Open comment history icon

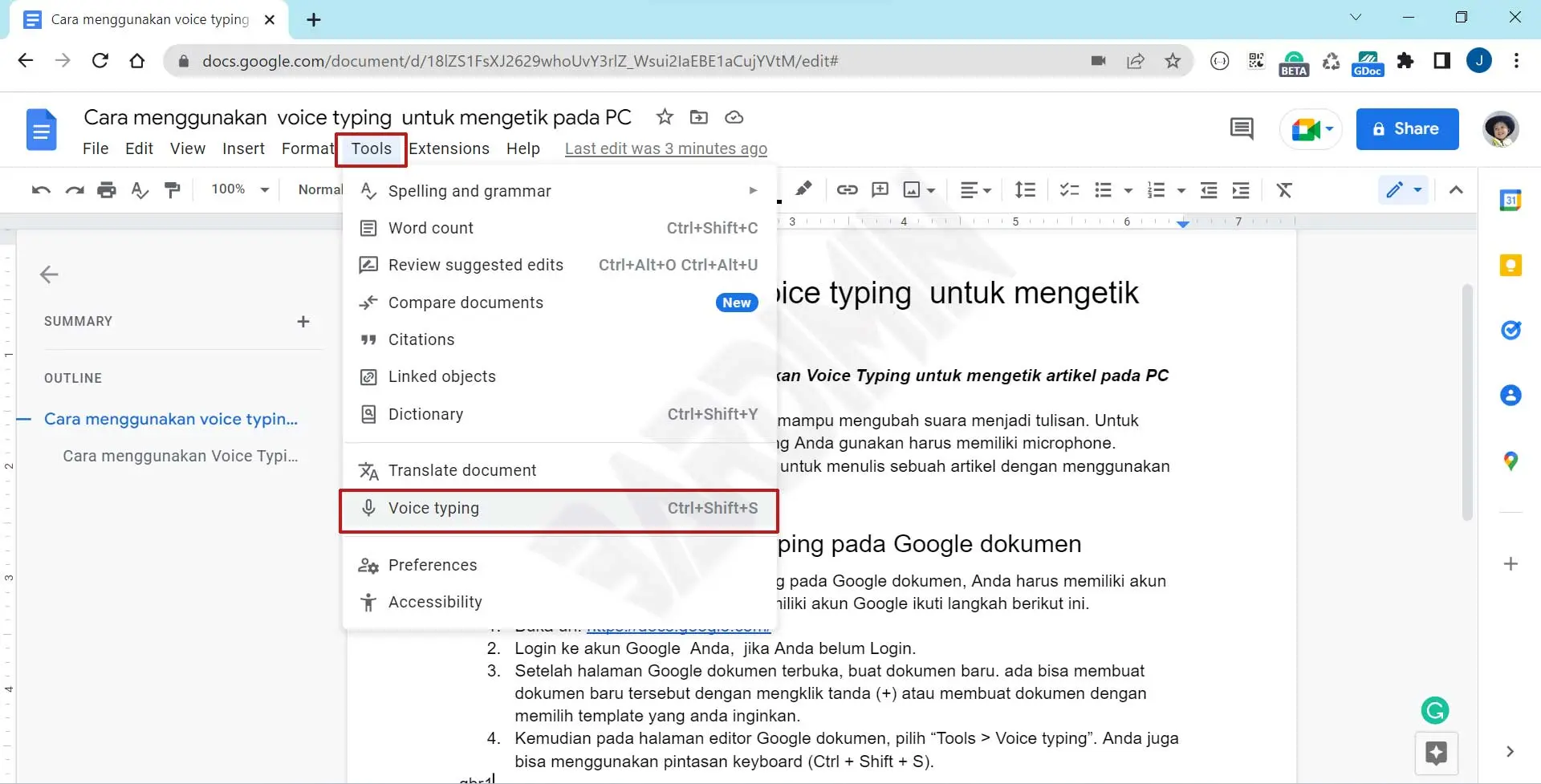(1241, 128)
